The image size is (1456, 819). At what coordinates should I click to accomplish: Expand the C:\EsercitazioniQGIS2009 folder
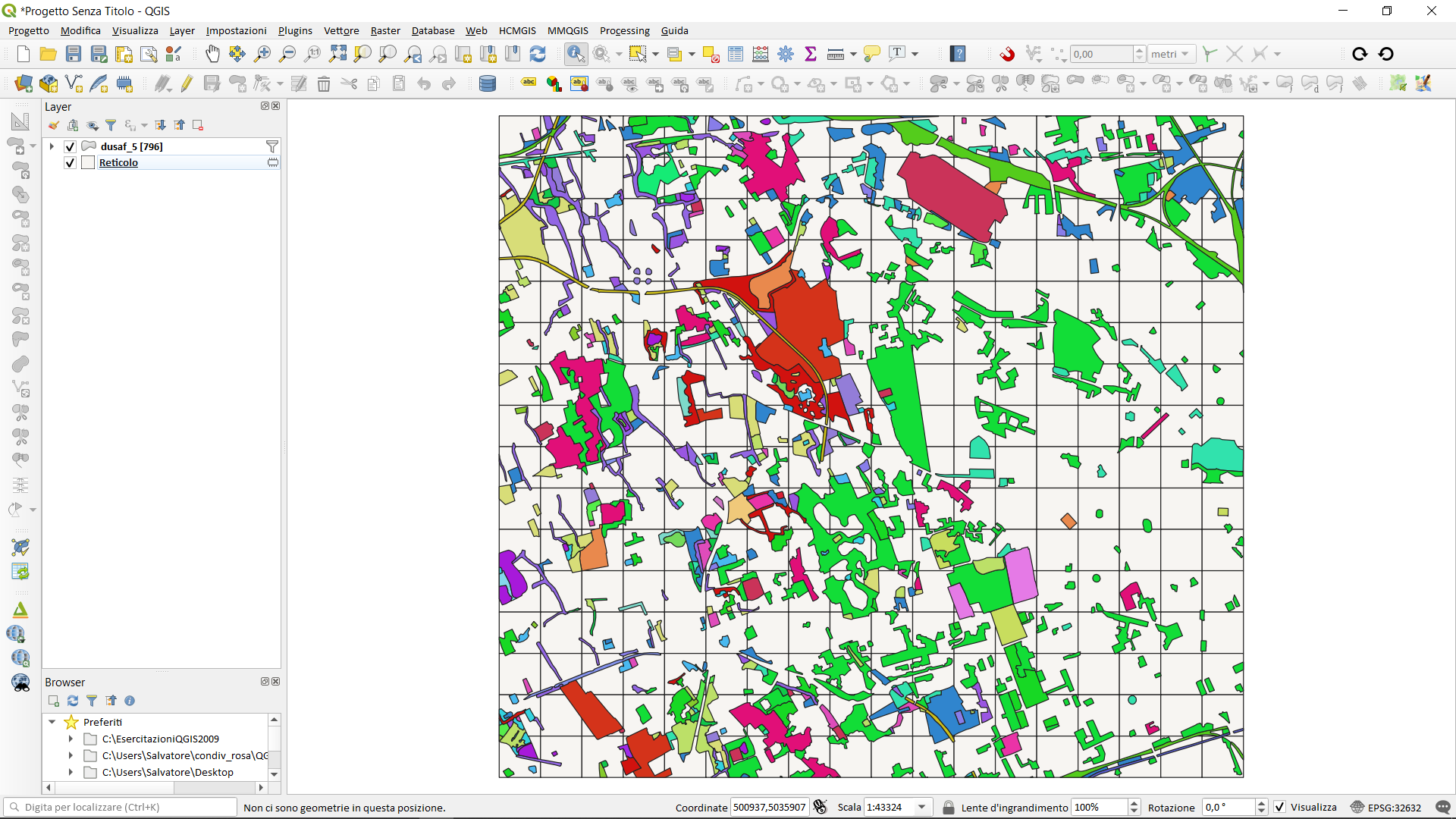coord(71,739)
